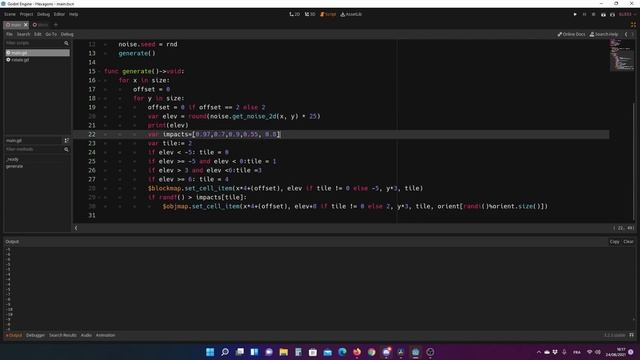Show hidden system tray icons
The image size is (640, 360).
coord(538,352)
